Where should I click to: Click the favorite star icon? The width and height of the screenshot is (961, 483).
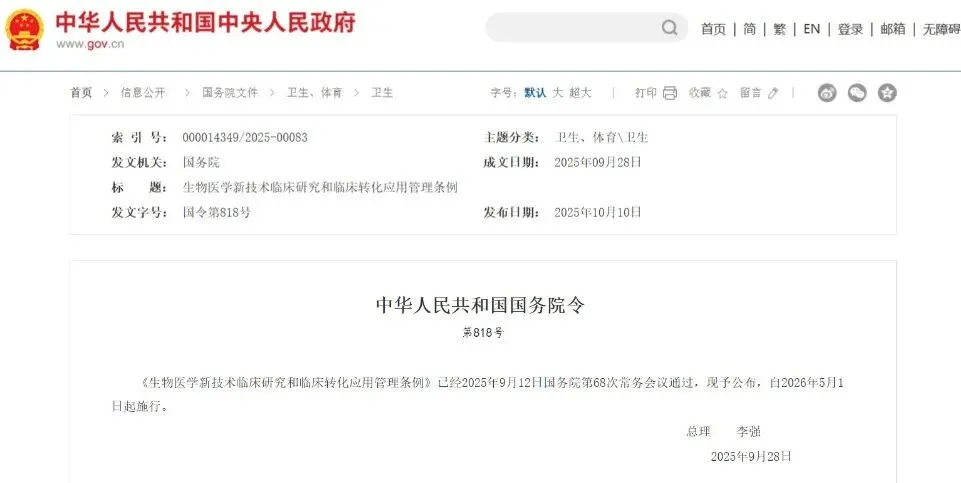click(723, 93)
